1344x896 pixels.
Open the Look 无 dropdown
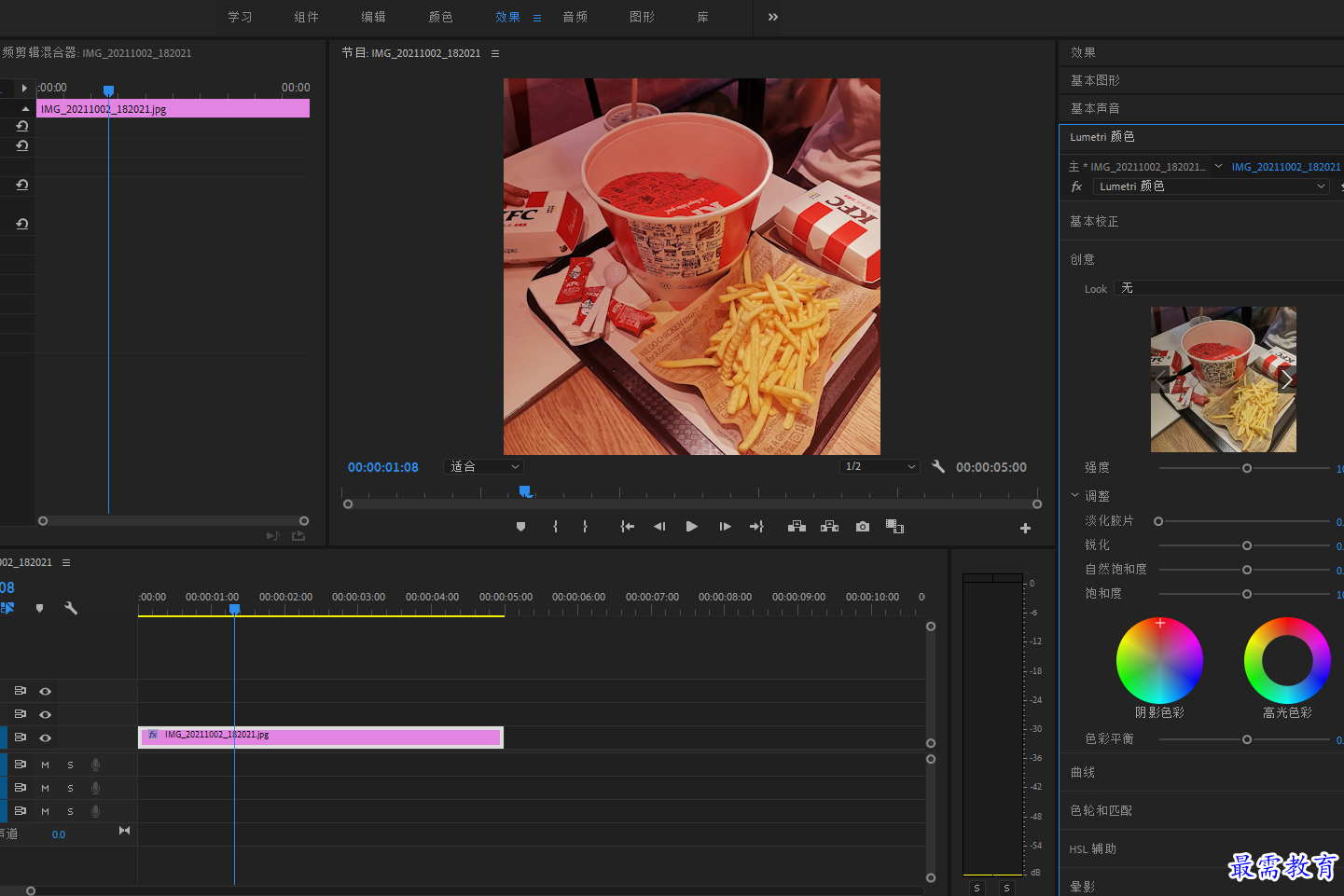click(1228, 288)
